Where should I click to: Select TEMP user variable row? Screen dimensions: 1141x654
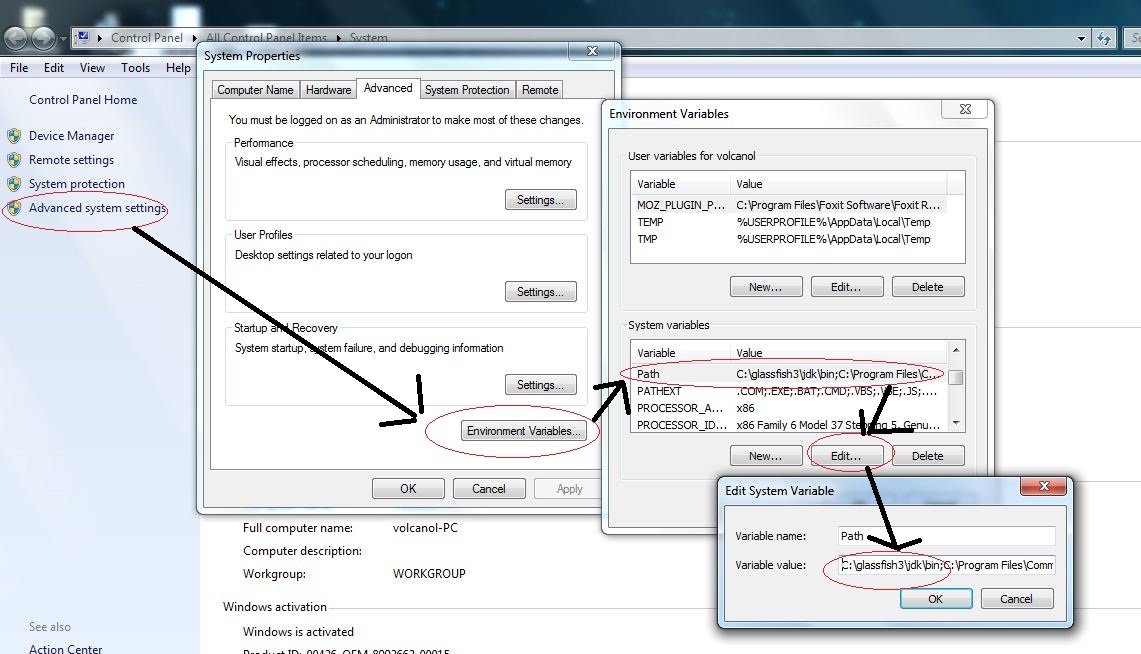coord(790,222)
